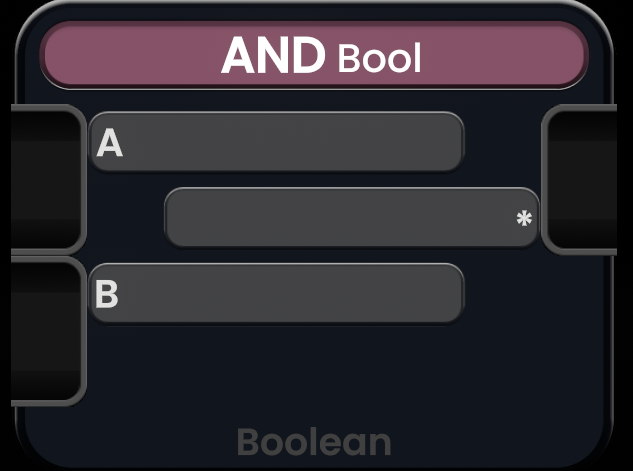633x471 pixels.
Task: Click the word Bool in the header
Action: click(379, 58)
